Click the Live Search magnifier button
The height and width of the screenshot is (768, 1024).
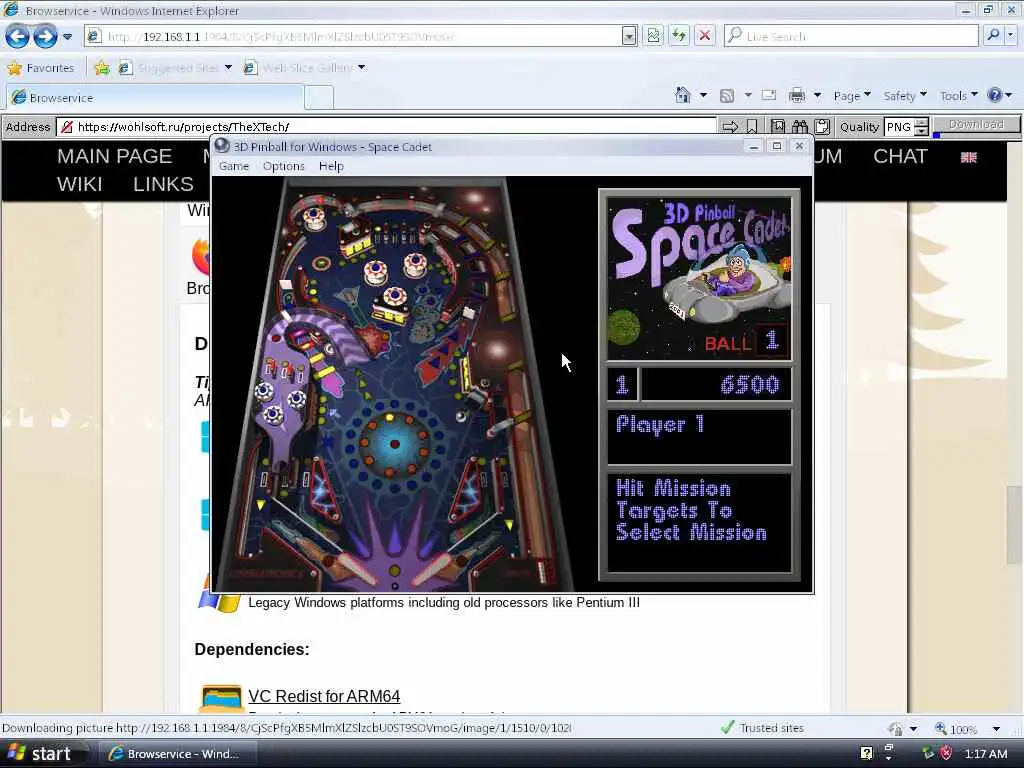pos(993,35)
